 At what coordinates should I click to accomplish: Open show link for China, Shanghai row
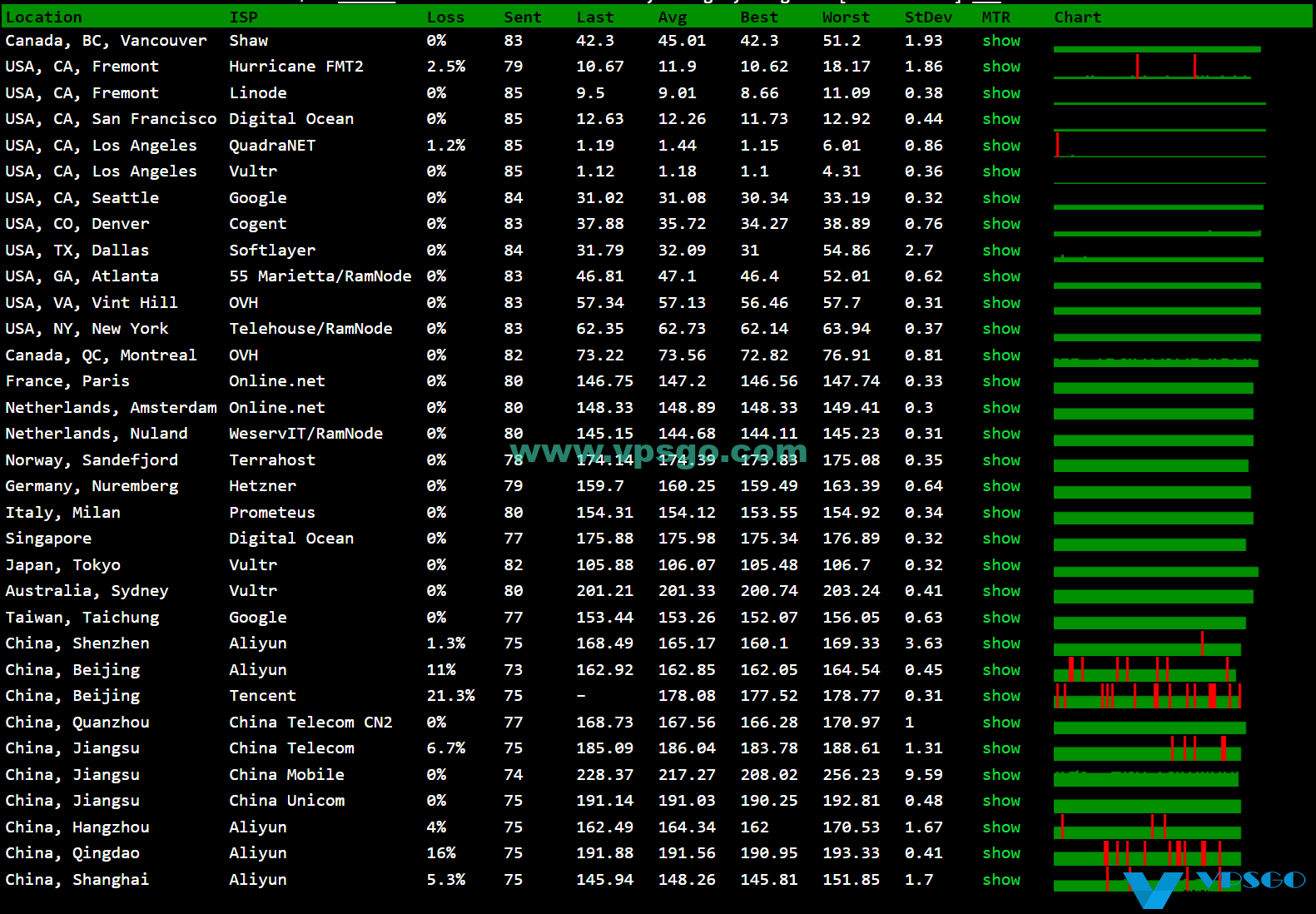(1001, 880)
